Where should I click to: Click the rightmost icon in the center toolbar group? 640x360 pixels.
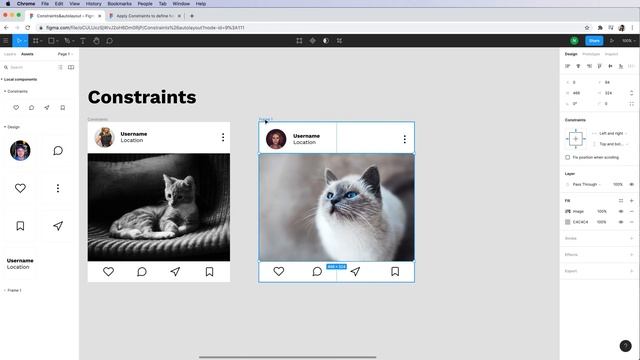(339, 41)
